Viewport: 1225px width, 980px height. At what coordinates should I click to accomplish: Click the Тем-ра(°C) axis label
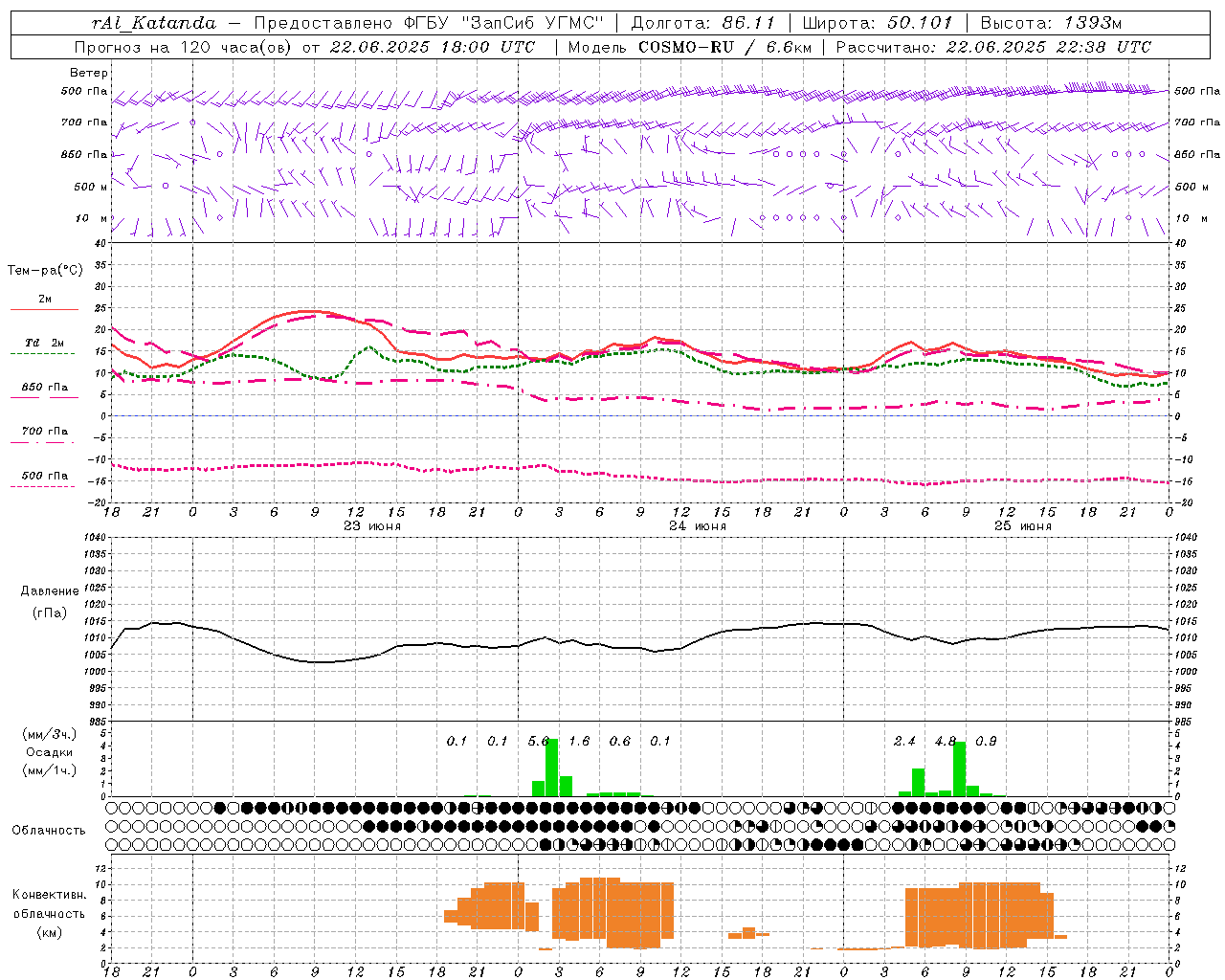point(45,271)
